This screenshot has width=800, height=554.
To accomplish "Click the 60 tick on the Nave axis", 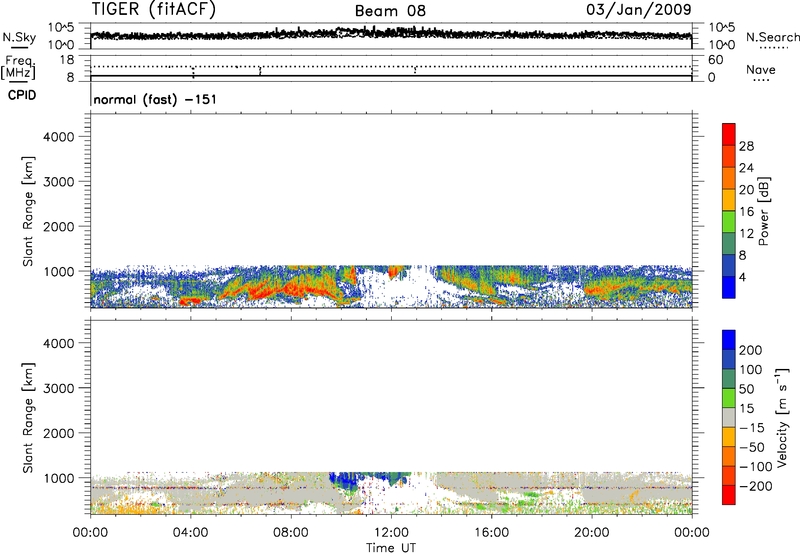I will point(715,60).
